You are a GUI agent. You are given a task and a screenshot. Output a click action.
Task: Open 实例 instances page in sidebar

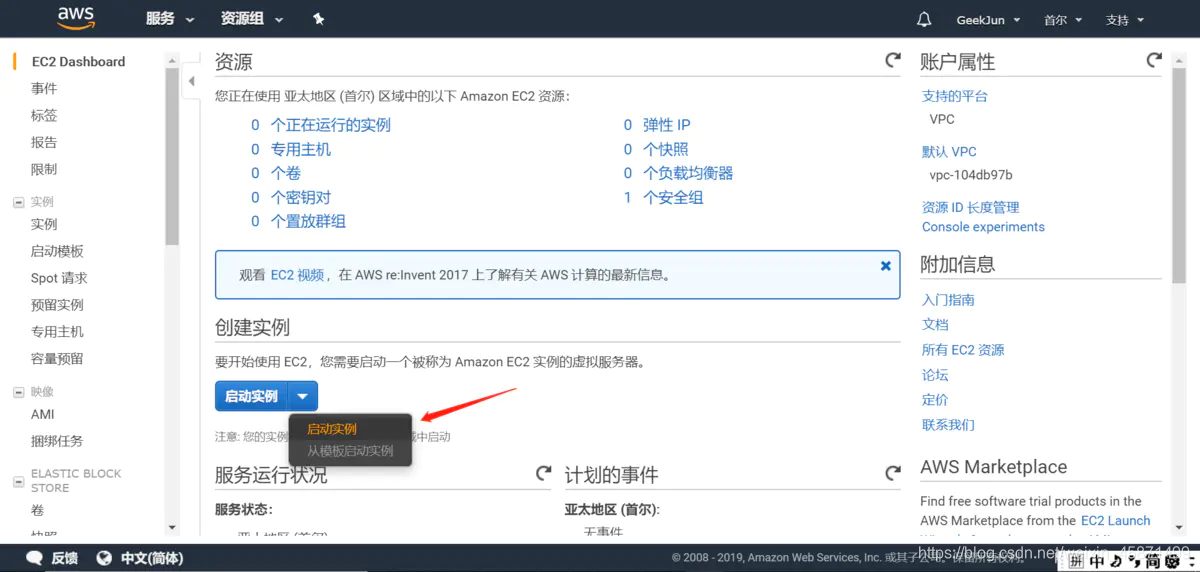[44, 224]
